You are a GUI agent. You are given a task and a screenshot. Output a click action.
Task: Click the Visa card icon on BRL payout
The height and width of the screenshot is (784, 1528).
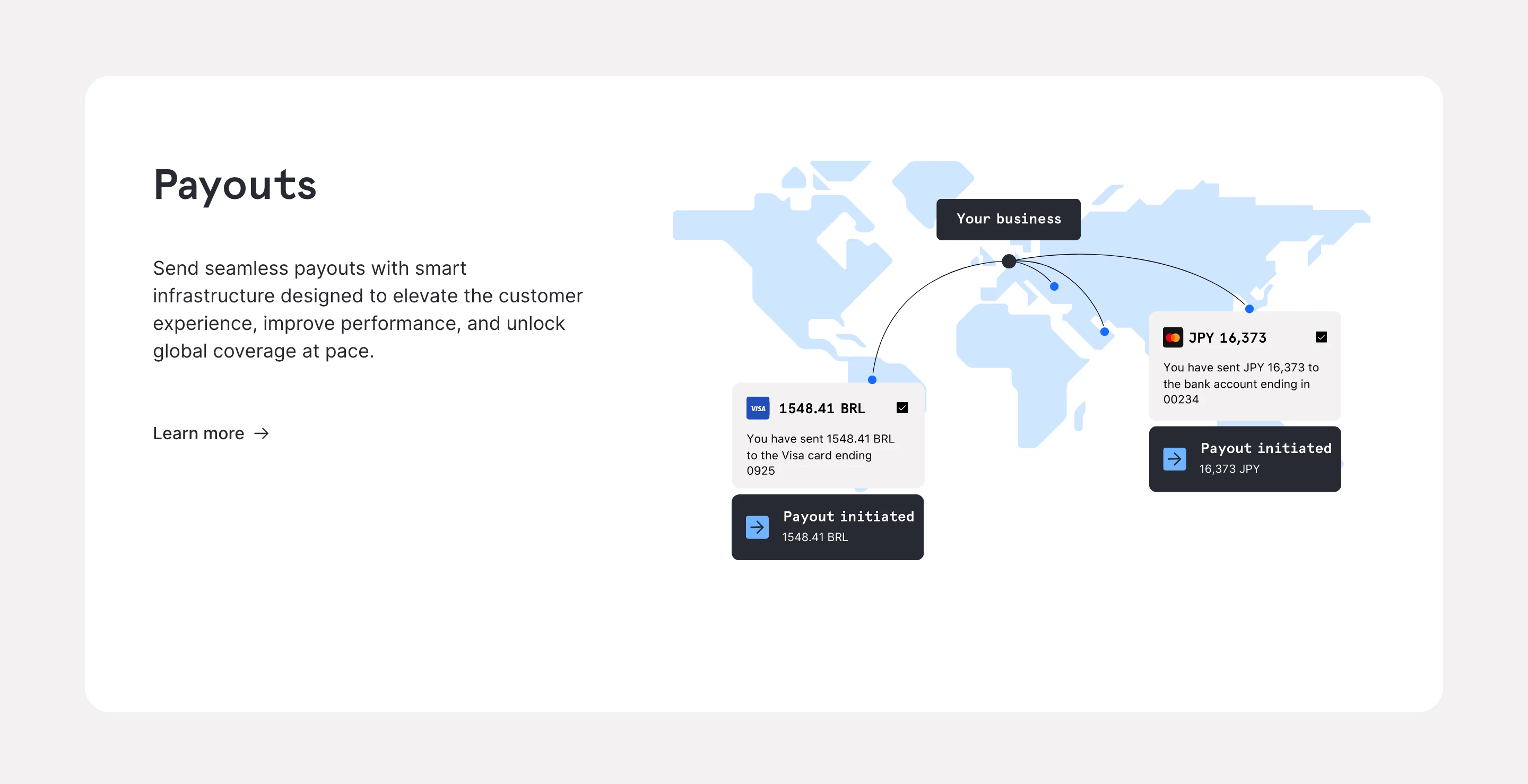click(x=757, y=408)
